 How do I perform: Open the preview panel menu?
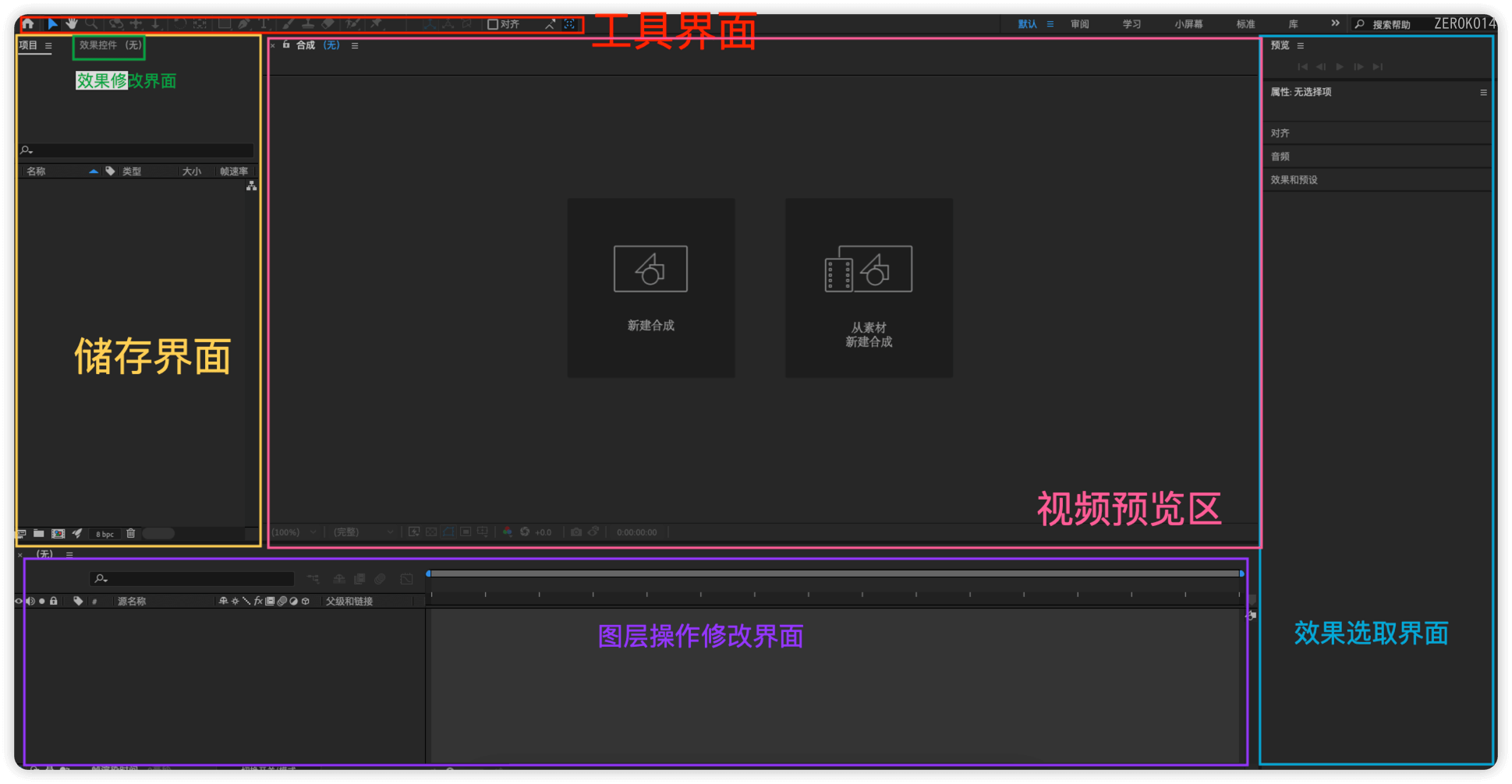1300,45
